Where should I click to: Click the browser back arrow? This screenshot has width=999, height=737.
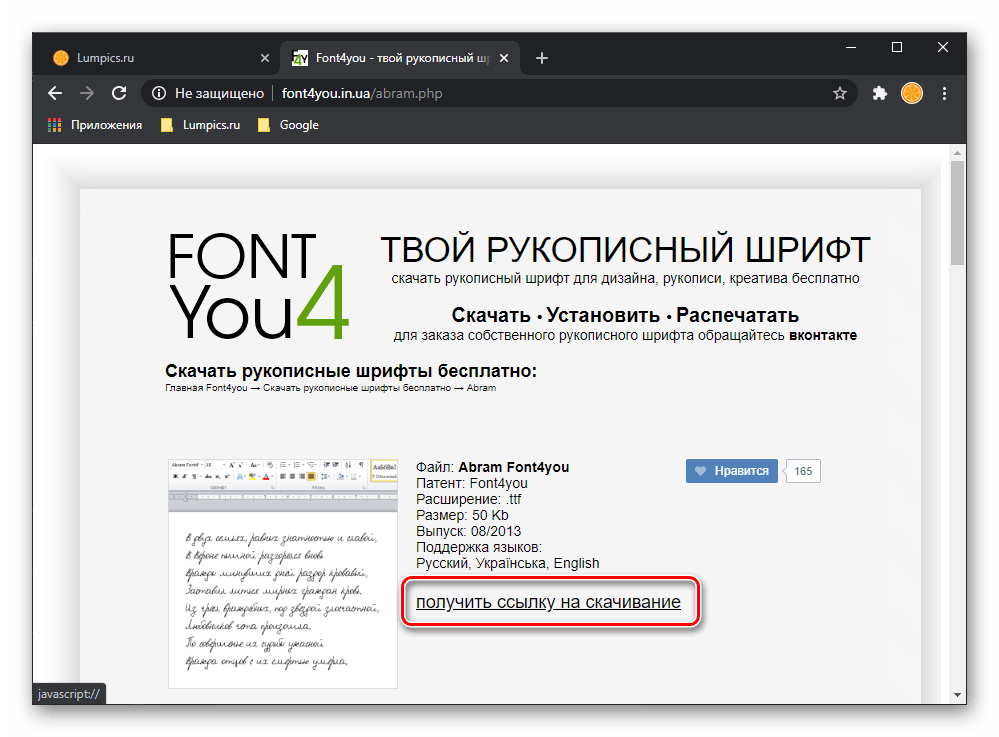tap(55, 93)
